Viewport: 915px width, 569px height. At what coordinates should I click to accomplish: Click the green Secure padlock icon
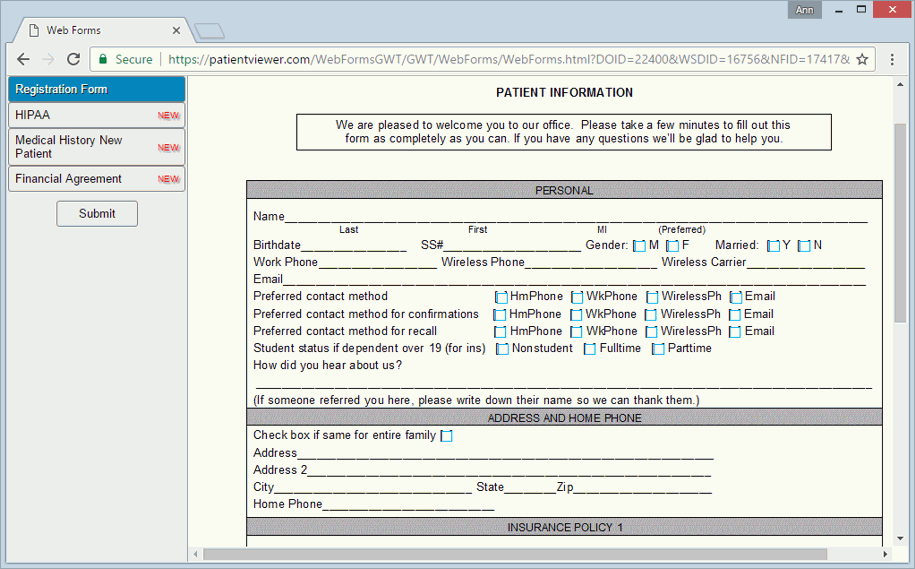tap(103, 59)
